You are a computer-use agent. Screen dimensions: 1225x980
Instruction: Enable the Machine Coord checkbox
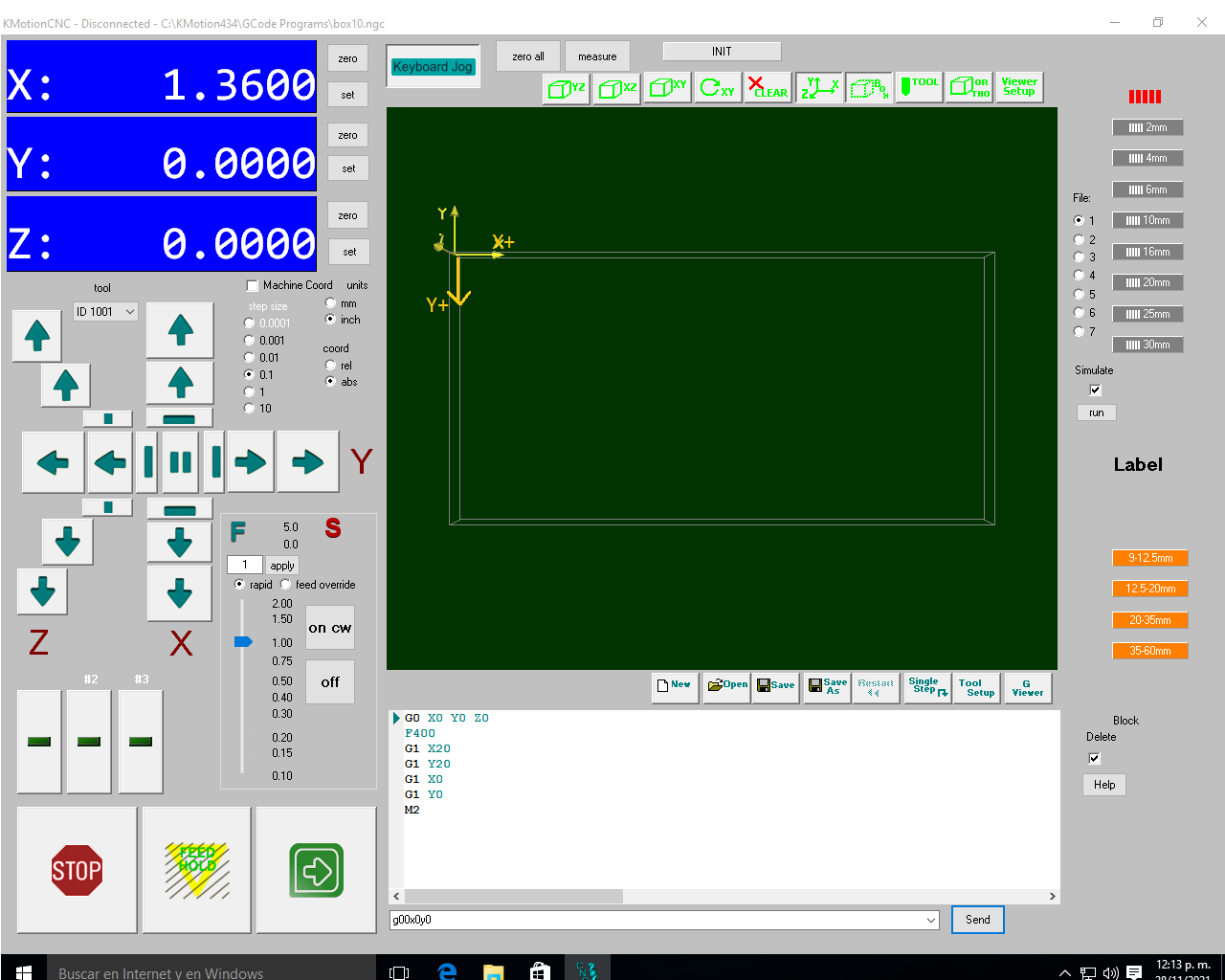point(253,285)
